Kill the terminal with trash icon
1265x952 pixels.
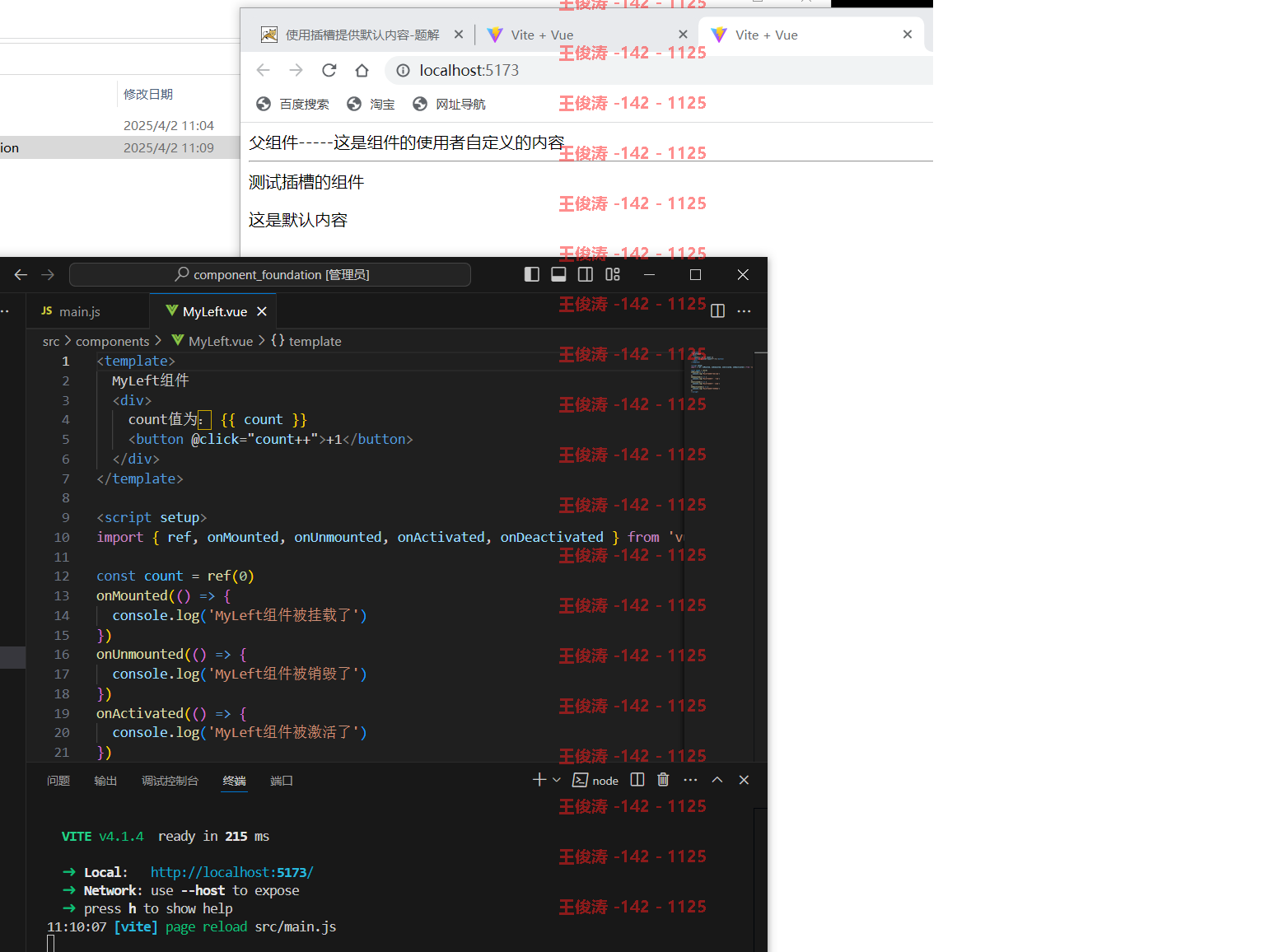click(x=664, y=780)
